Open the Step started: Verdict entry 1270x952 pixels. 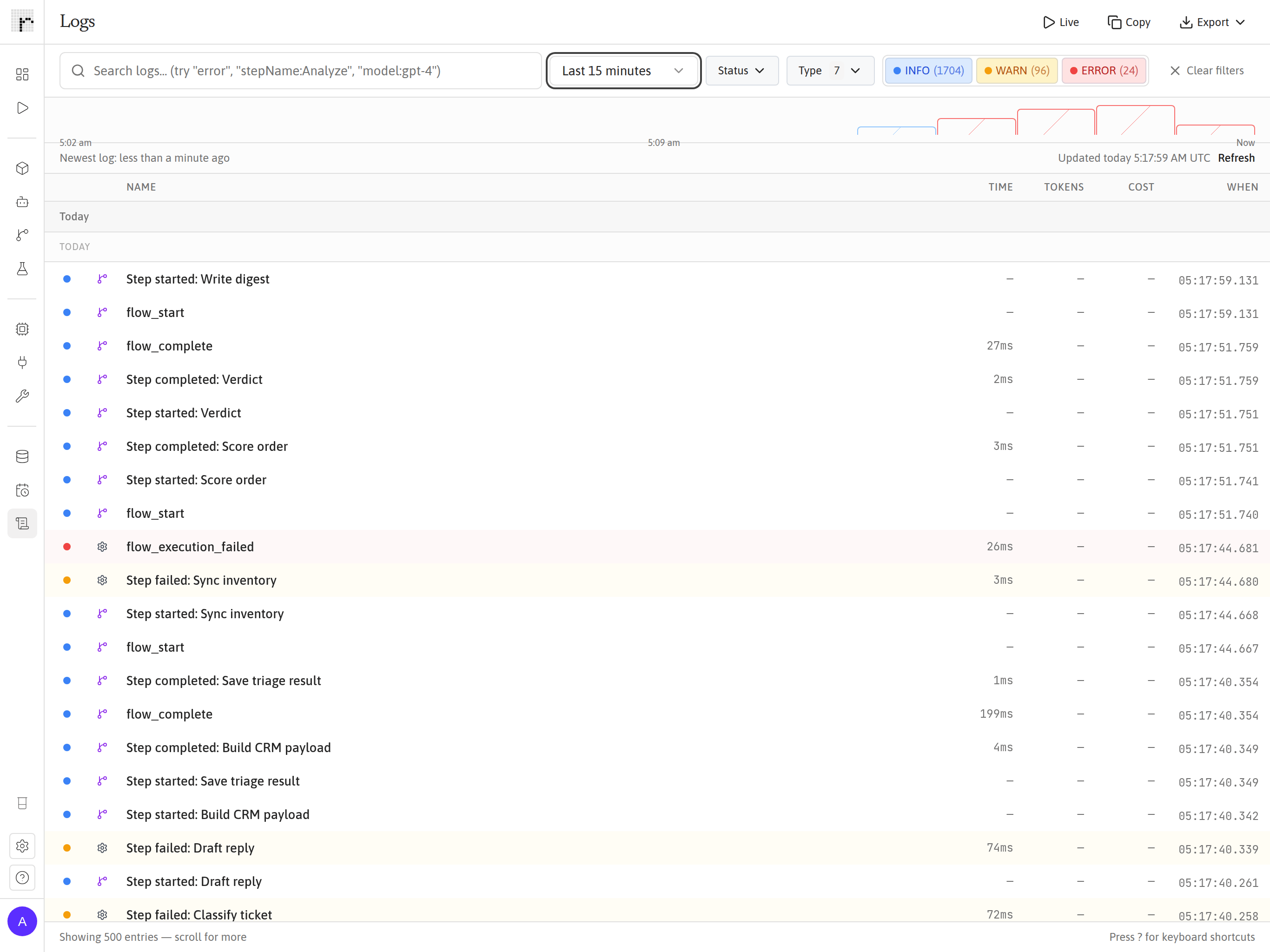pos(657,413)
